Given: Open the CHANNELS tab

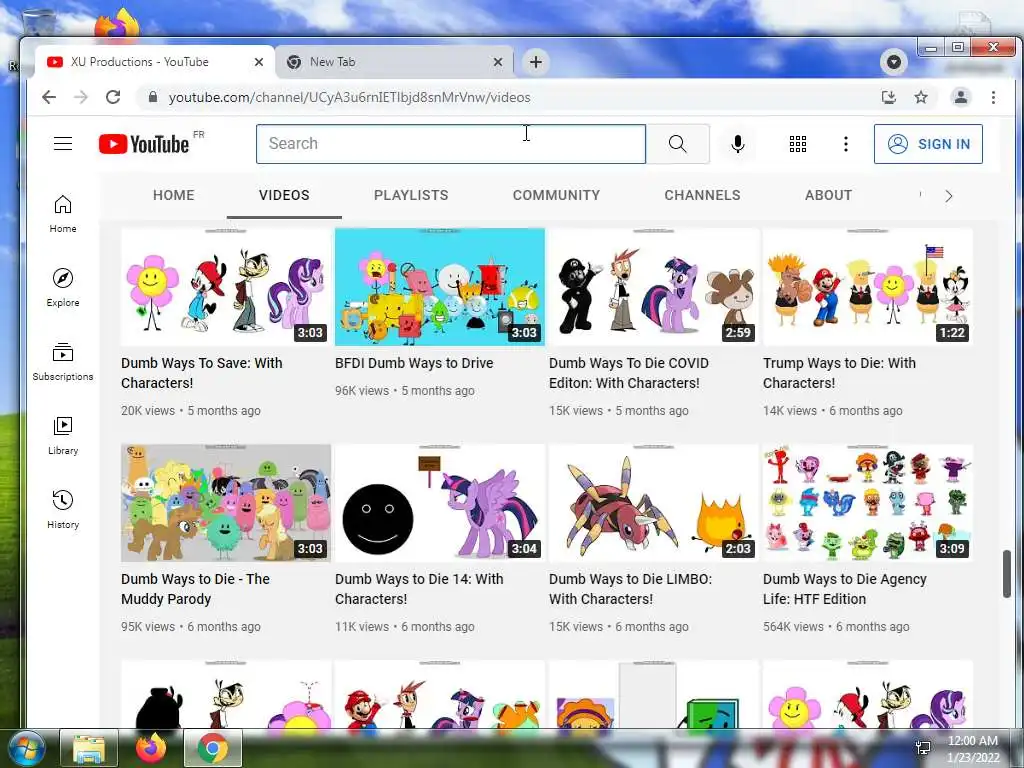Looking at the screenshot, I should [x=702, y=195].
